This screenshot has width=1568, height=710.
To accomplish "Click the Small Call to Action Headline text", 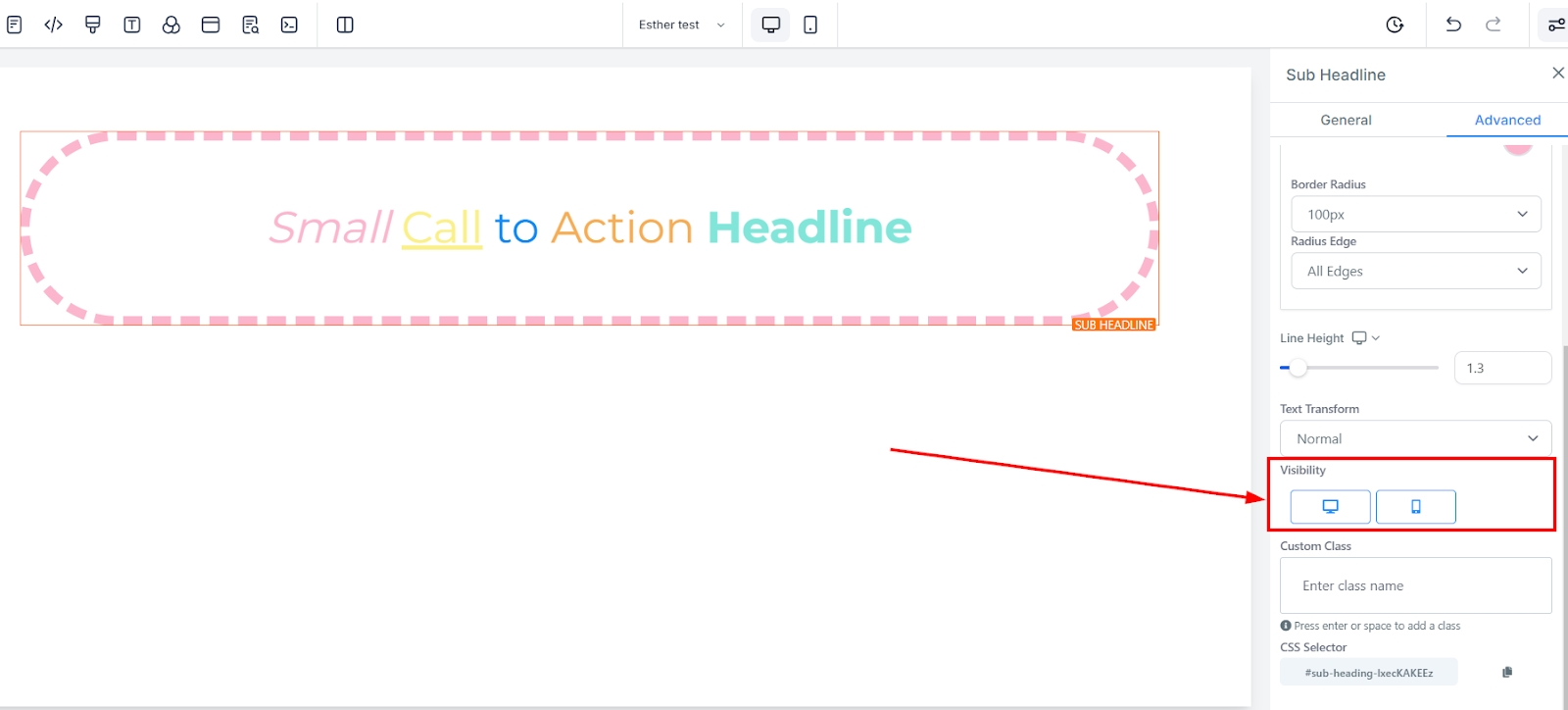I will [x=590, y=228].
